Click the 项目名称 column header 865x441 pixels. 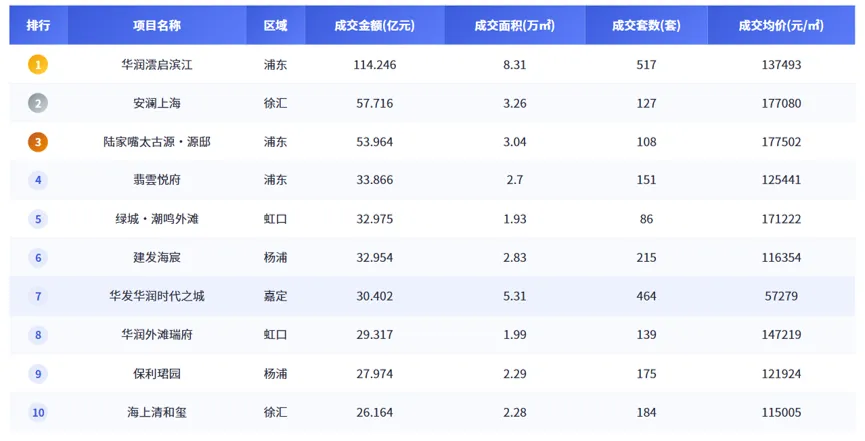(x=157, y=25)
